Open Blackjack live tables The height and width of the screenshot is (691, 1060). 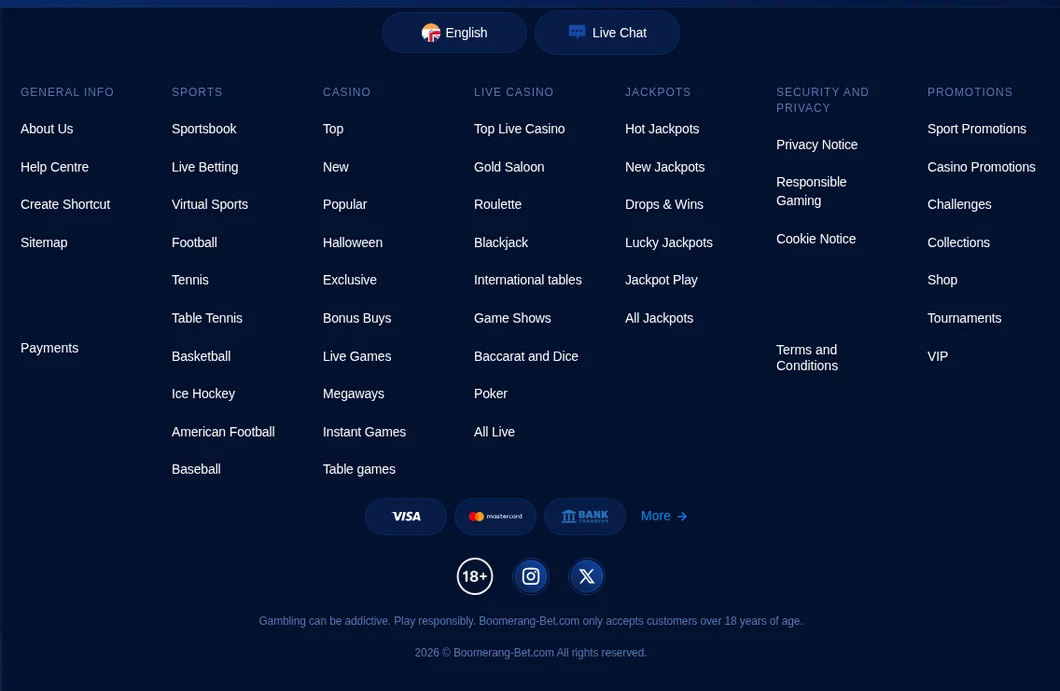tap(501, 242)
